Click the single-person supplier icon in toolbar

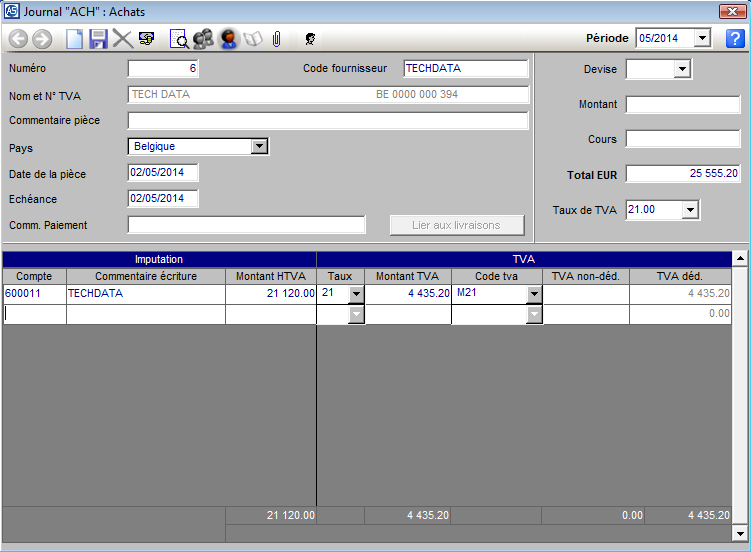tap(229, 39)
